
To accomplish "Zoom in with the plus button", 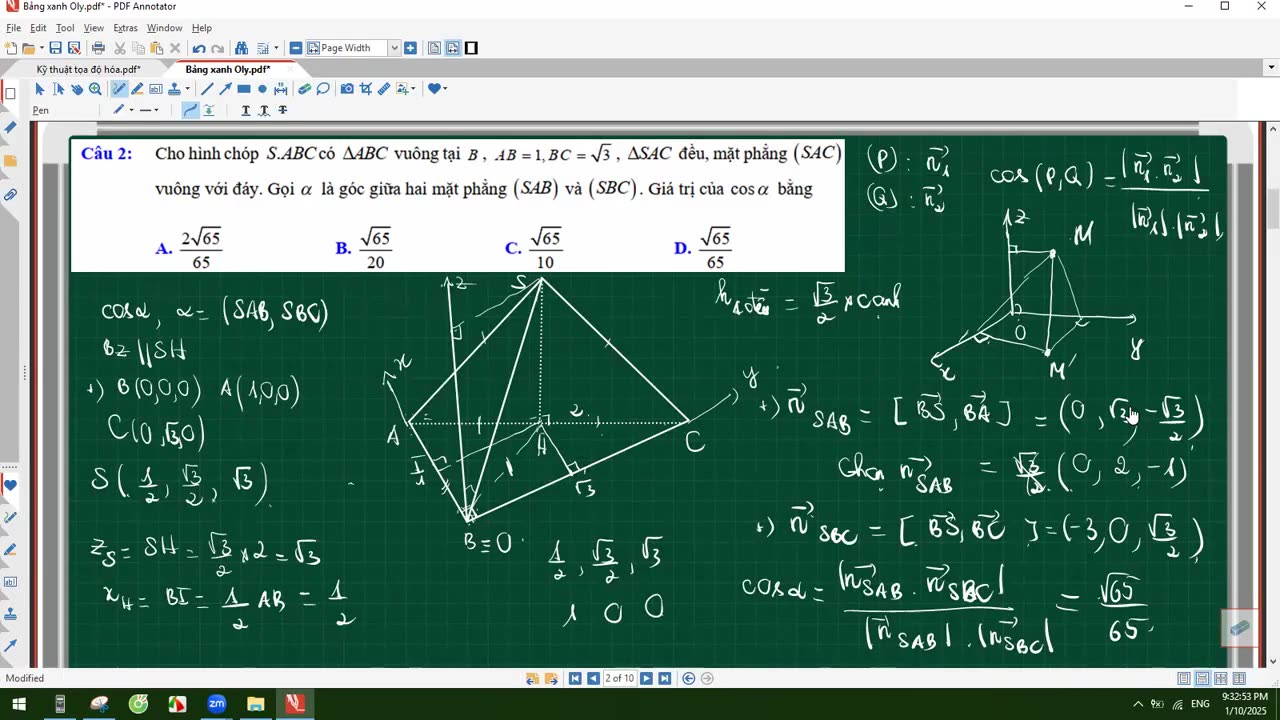I will point(410,48).
